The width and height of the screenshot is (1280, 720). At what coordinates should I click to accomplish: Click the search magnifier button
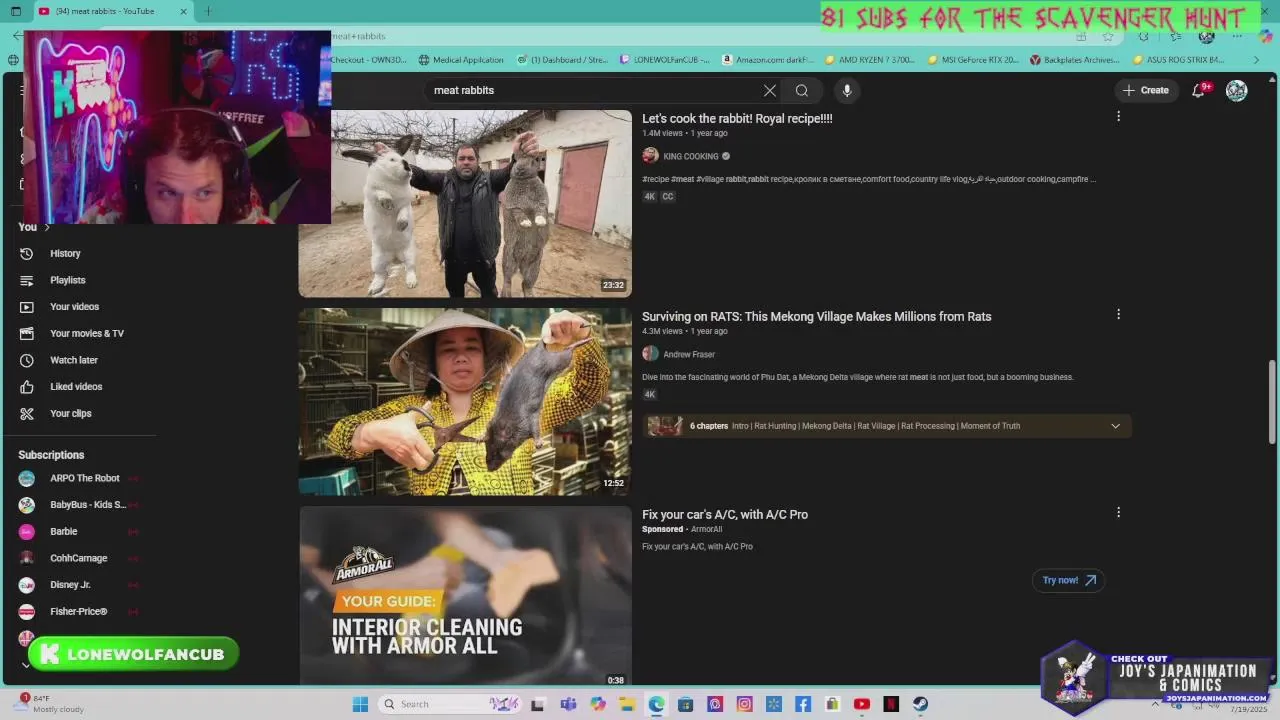(x=802, y=90)
